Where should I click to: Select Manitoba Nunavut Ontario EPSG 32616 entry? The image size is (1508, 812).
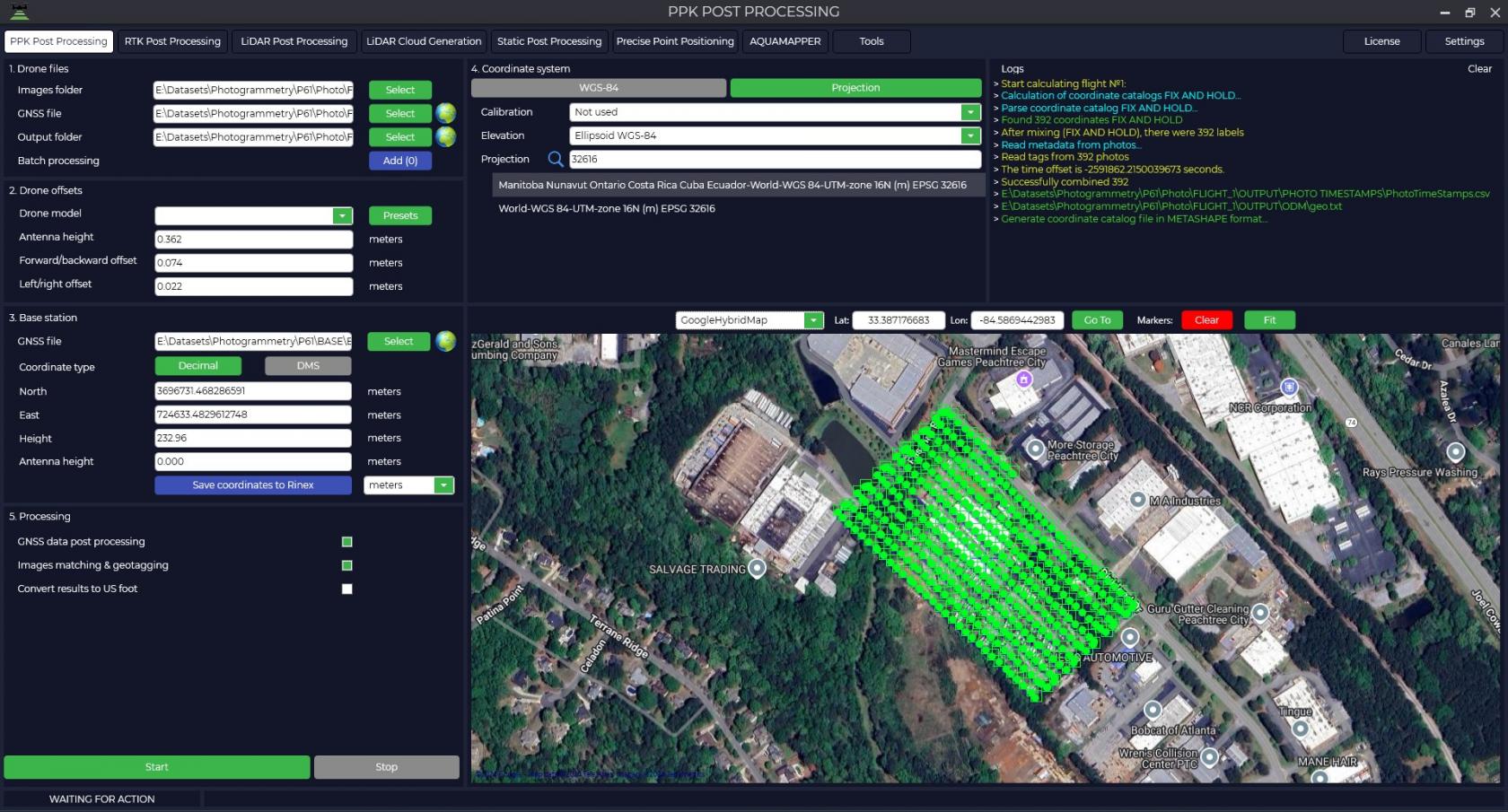pos(738,185)
